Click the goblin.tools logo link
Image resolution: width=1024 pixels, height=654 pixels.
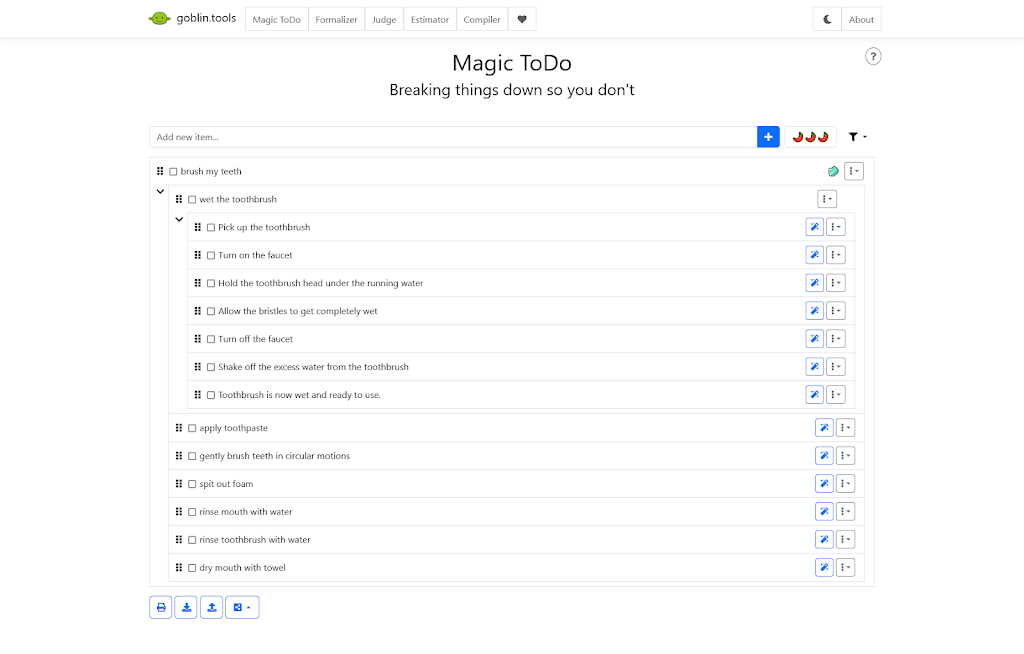[192, 18]
